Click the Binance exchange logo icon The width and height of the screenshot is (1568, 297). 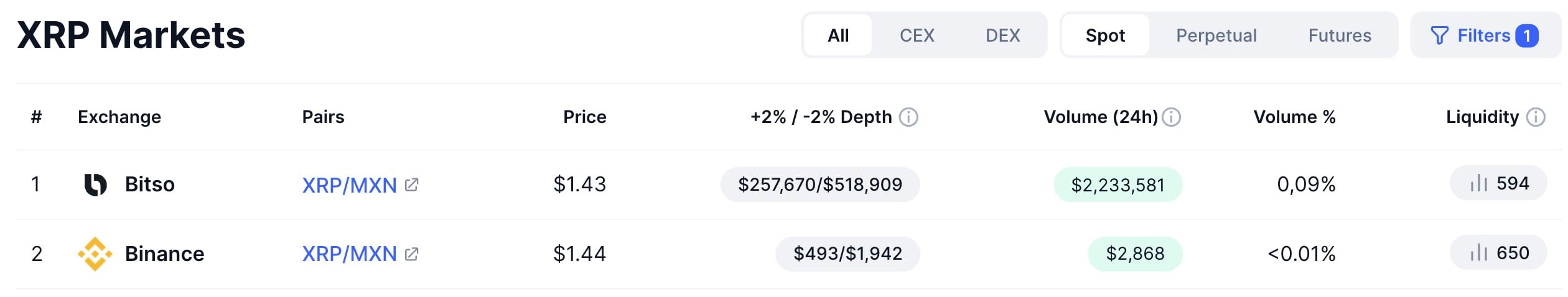click(95, 254)
